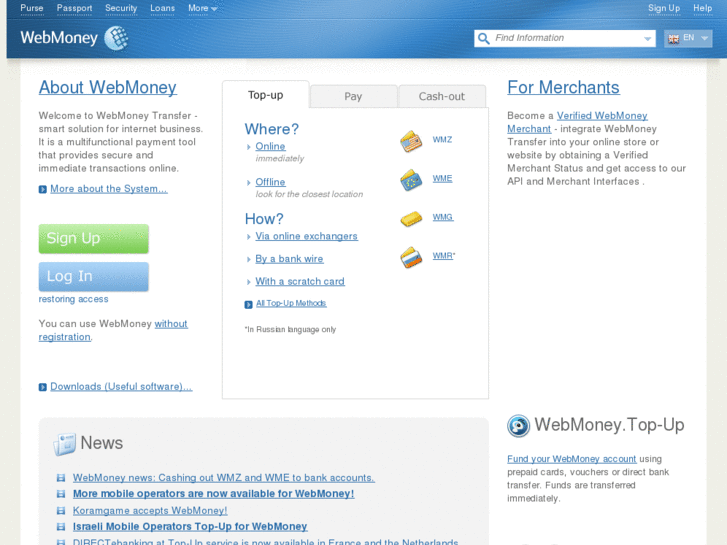The width and height of the screenshot is (727, 545).
Task: Click the WebMoney wordmark in header
Action: 59,38
